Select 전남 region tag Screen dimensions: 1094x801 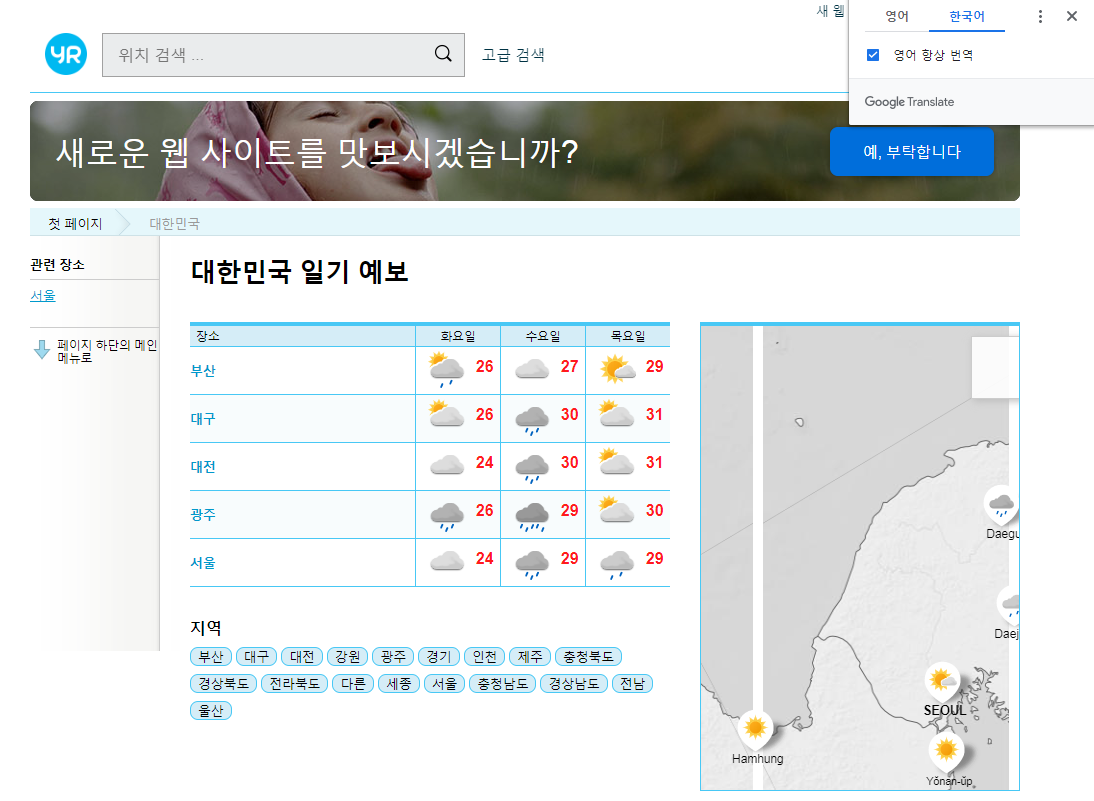pos(632,684)
